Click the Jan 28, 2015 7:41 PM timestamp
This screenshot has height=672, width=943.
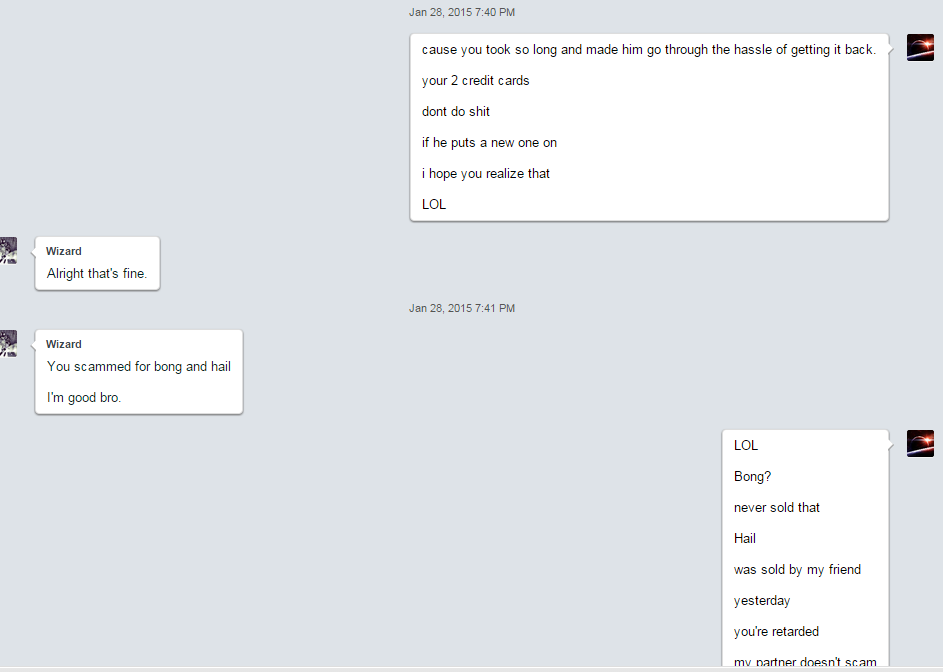click(x=462, y=308)
